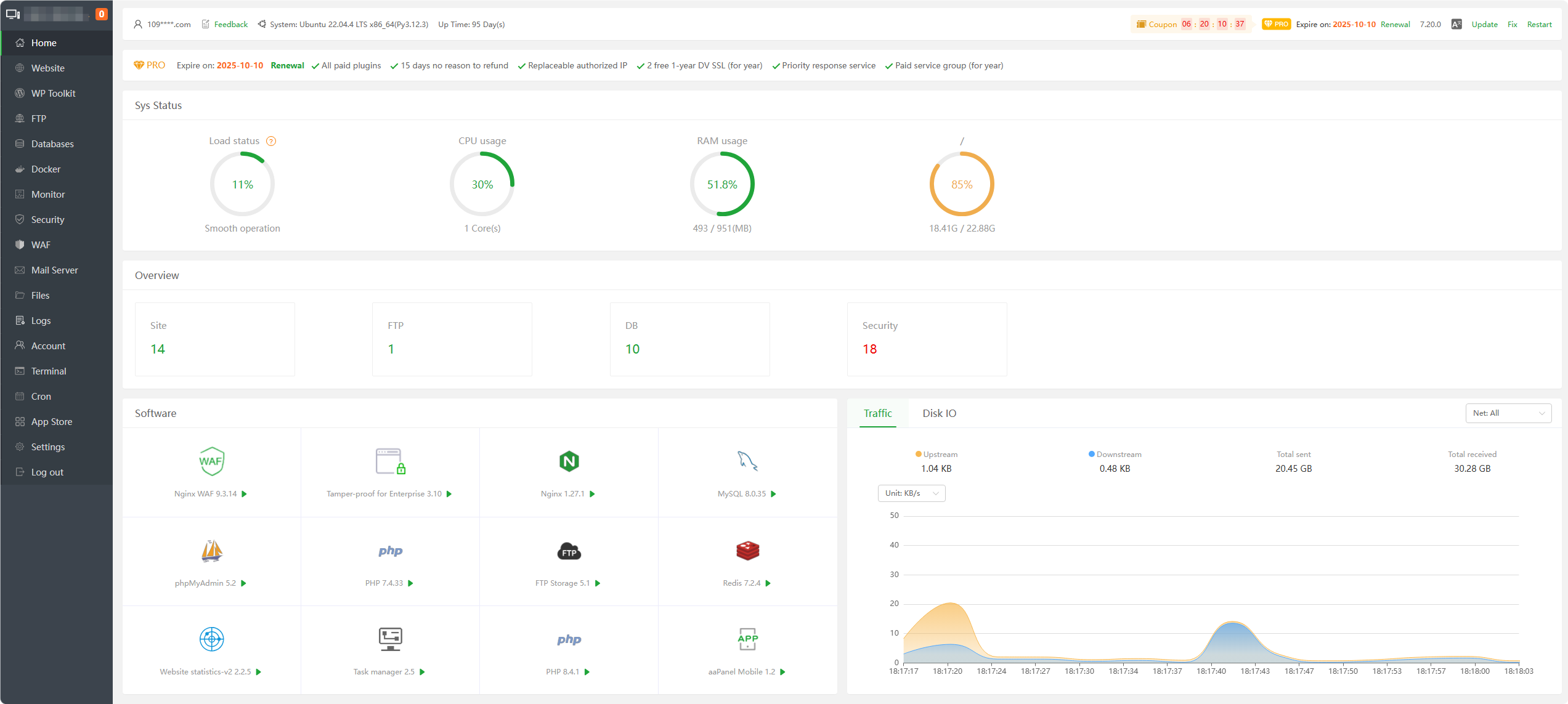Click the disk usage 85% gauge
Viewport: 1568px width, 704px height.
pyautogui.click(x=962, y=184)
